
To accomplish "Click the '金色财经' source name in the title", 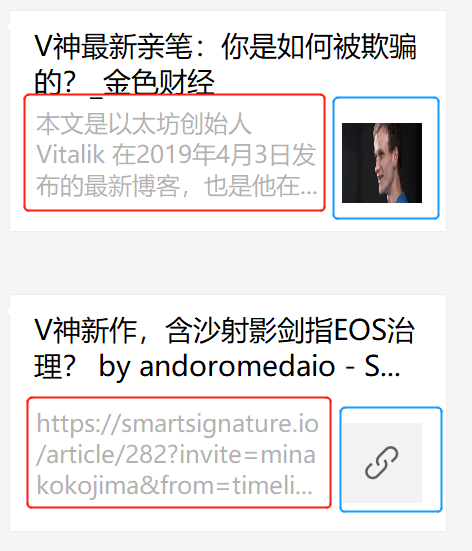I will [x=159, y=82].
